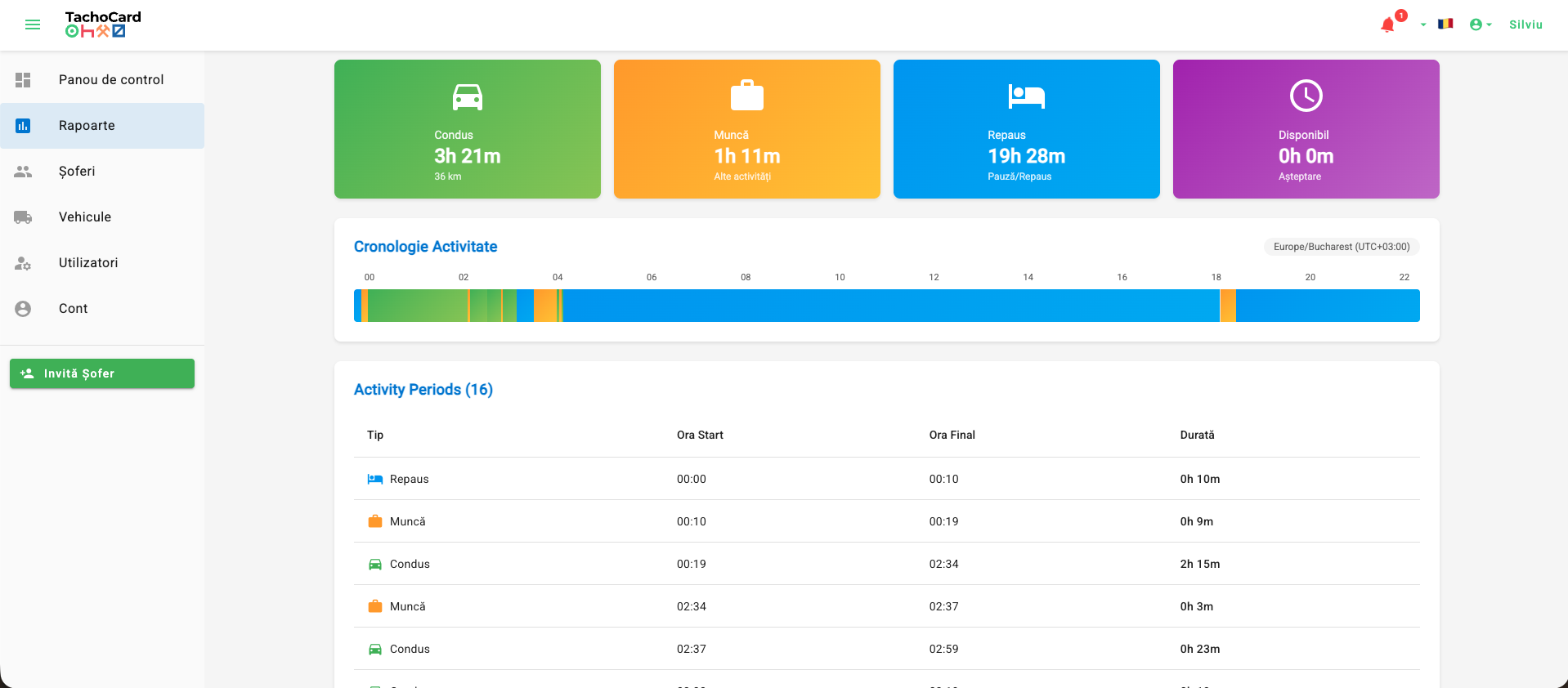Viewport: 1568px width, 688px height.
Task: Select Rapoarte in the sidebar
Action: 102,126
